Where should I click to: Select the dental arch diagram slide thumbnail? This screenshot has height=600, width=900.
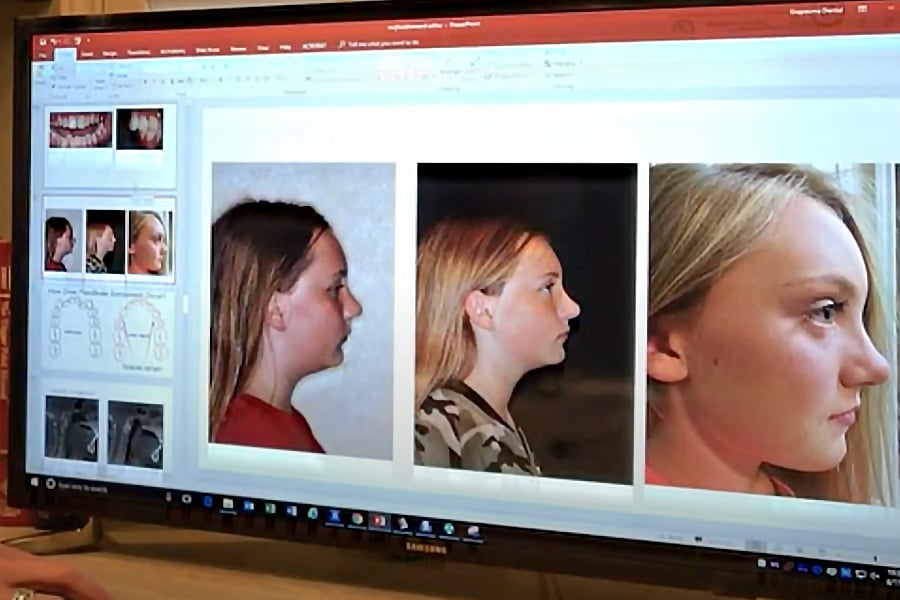tap(107, 332)
